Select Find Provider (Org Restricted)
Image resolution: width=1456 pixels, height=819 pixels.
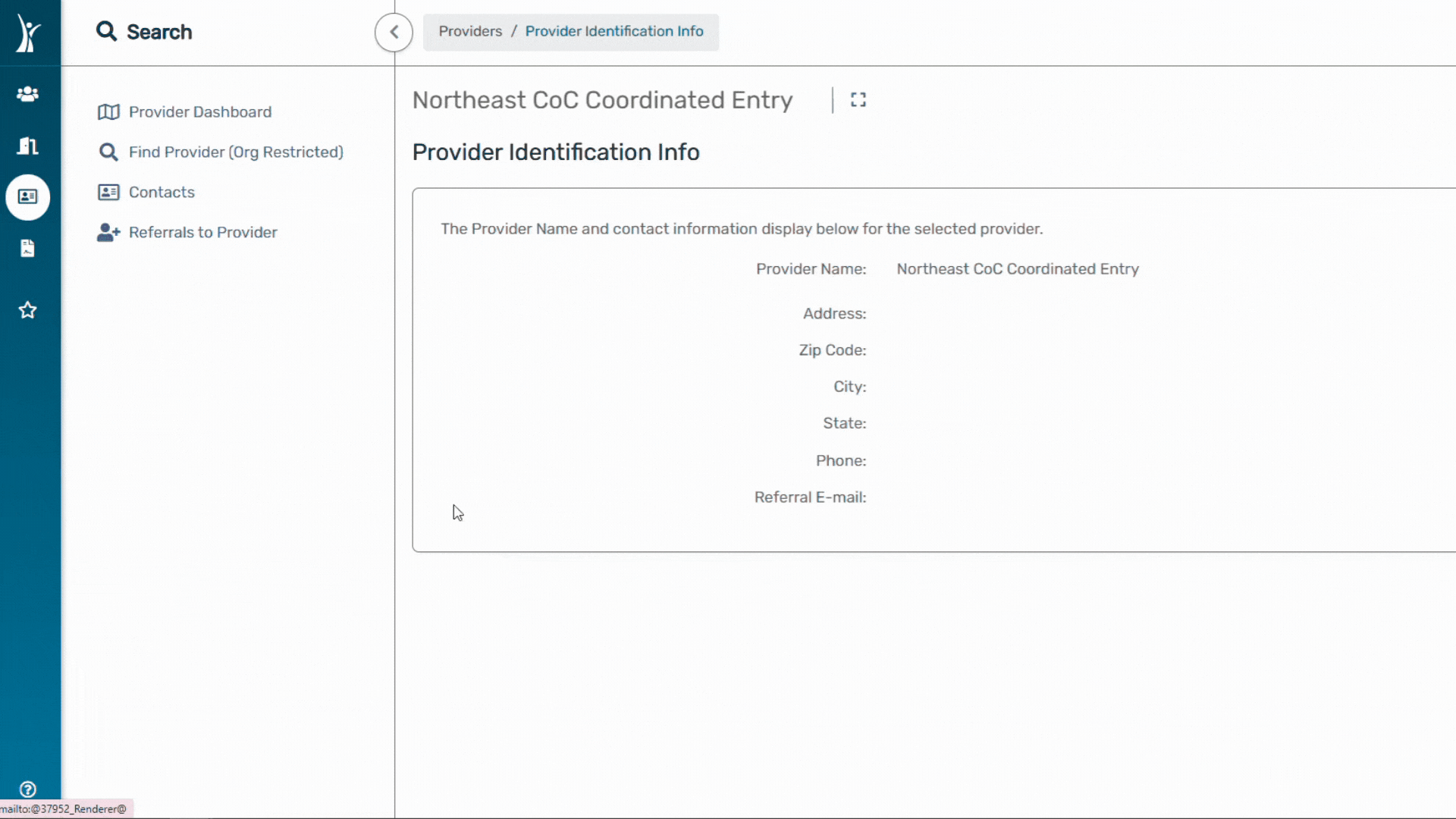click(x=235, y=152)
